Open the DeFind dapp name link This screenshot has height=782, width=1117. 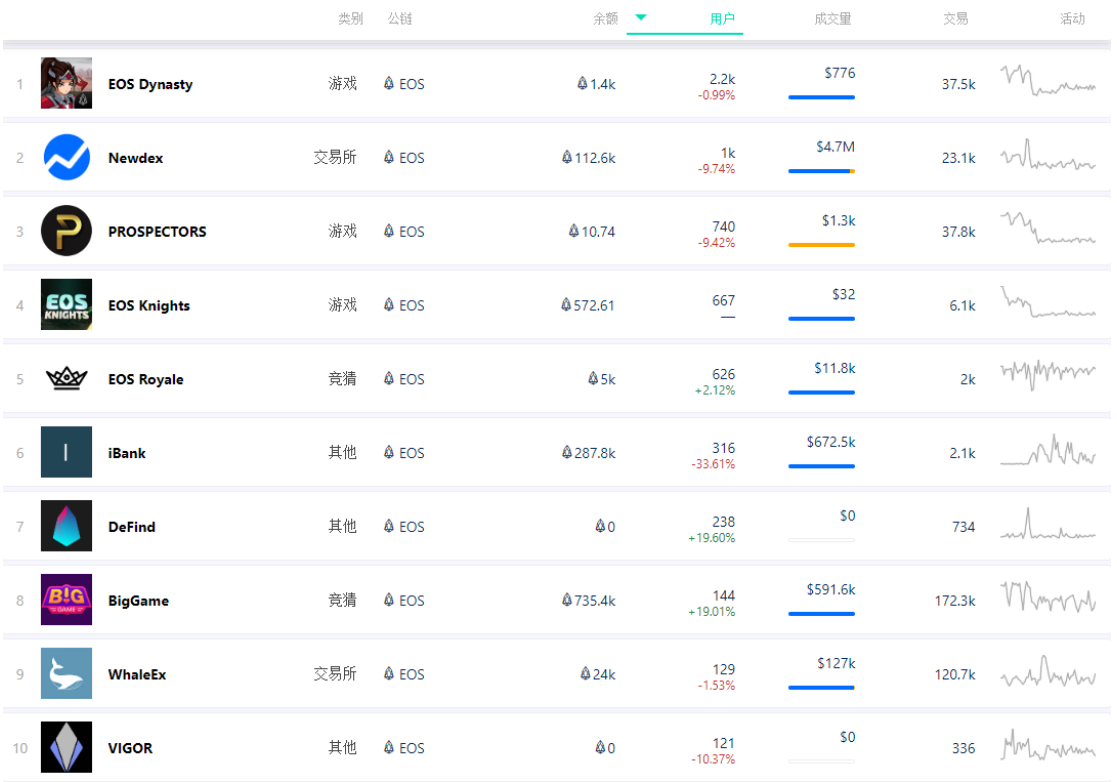click(132, 527)
